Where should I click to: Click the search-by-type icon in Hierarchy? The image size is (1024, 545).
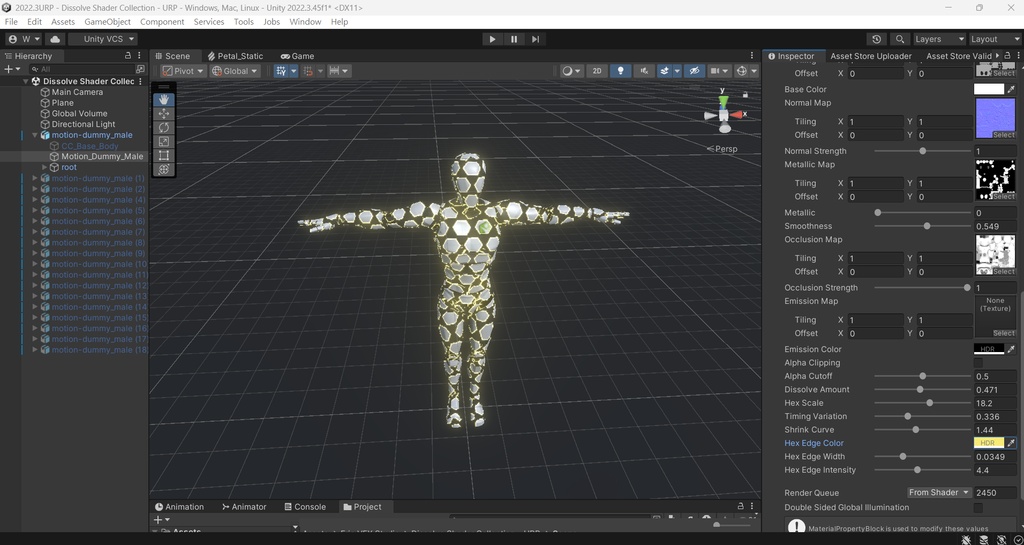140,69
